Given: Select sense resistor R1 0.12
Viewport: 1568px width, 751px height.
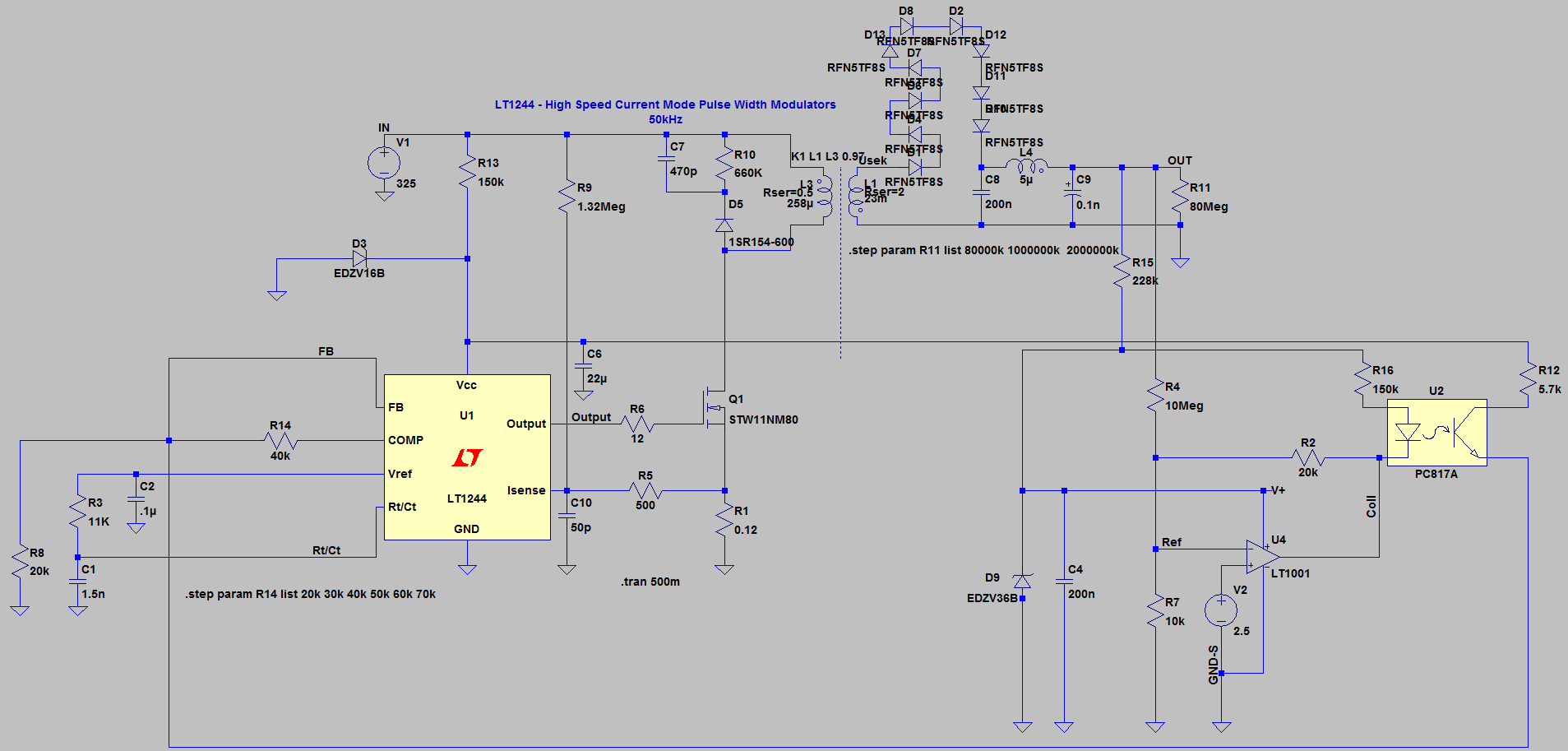Looking at the screenshot, I should point(724,521).
